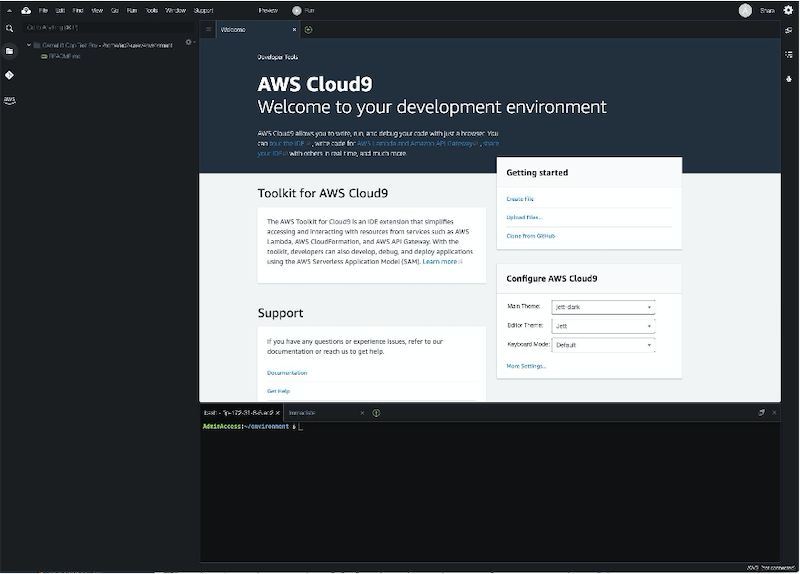Click the Cloud9 cloud logo icon
Image resolution: width=800 pixels, height=574 pixels.
26,10
